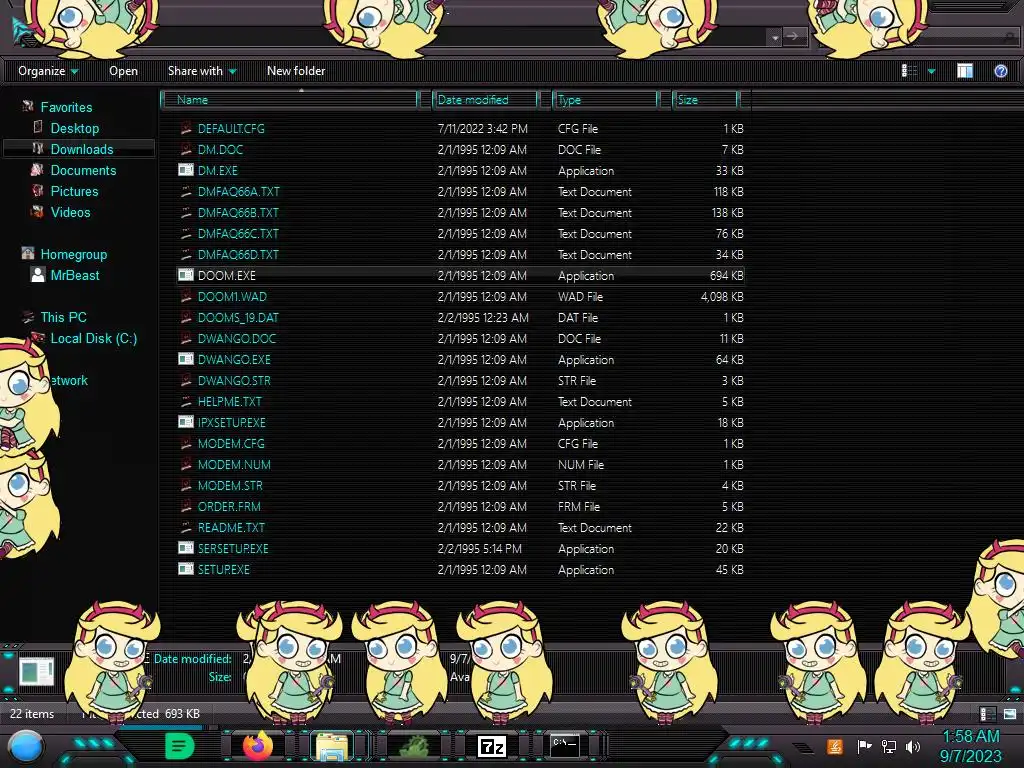Select the HELPME.TXT file name
1024x768 pixels.
pos(229,401)
